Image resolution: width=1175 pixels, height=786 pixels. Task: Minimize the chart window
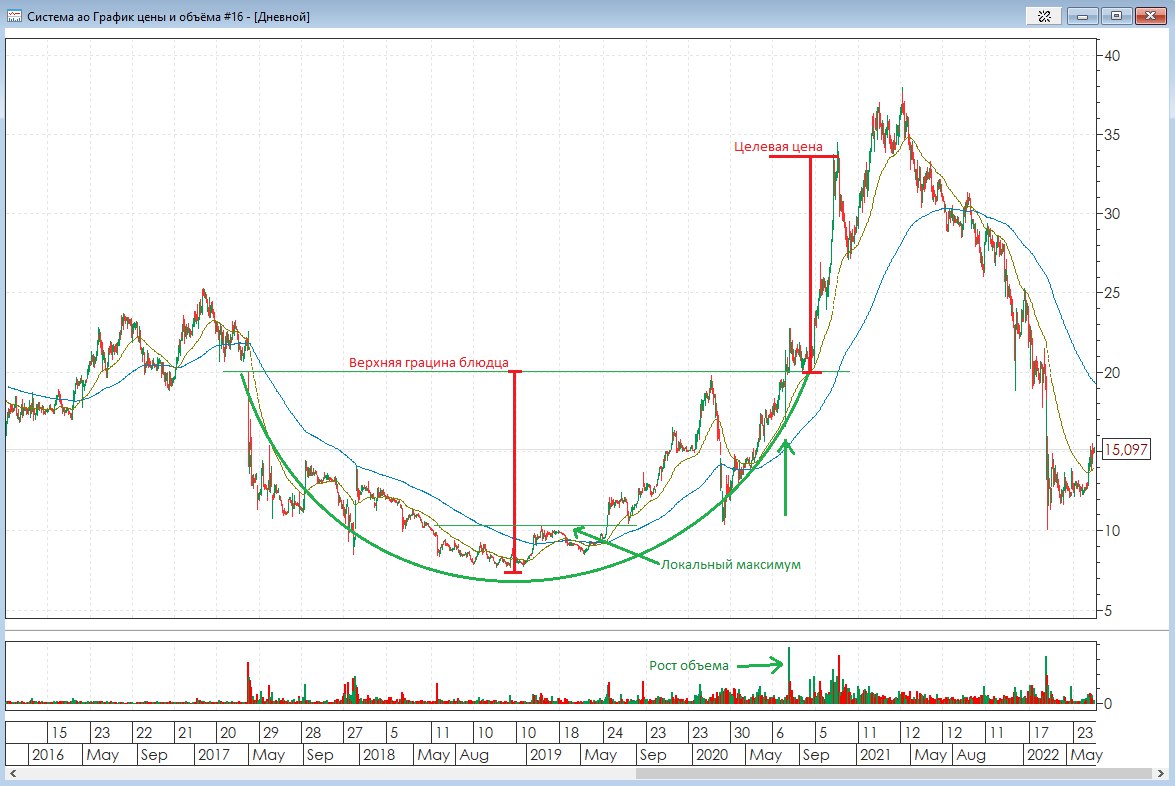tap(1084, 15)
